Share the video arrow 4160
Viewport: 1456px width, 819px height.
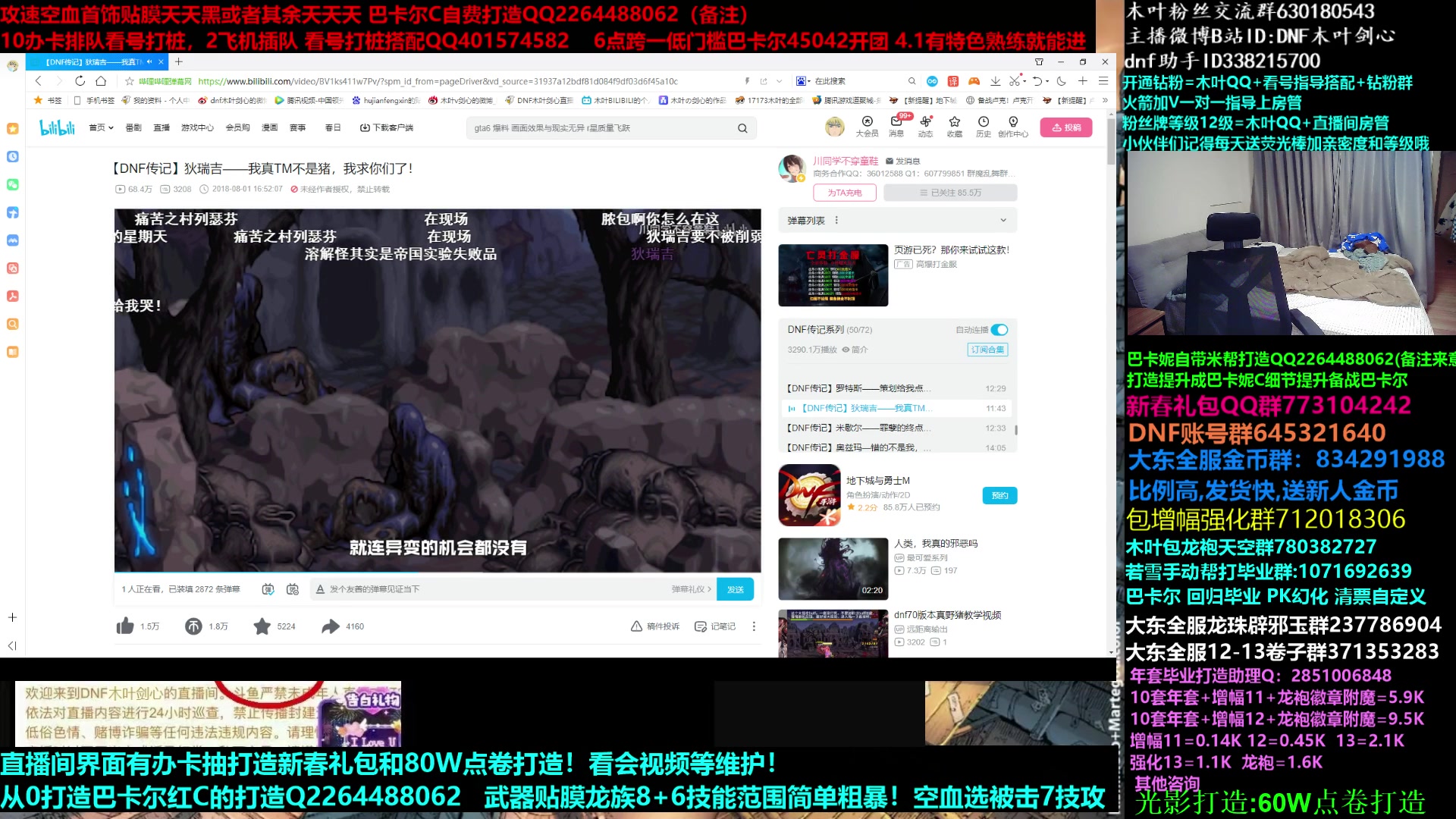click(x=331, y=626)
